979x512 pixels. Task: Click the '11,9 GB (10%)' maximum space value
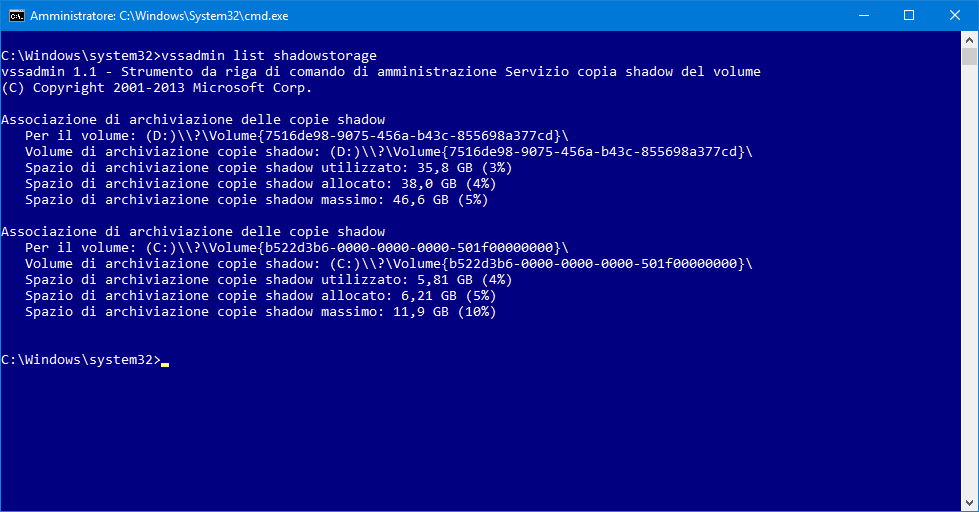[440, 312]
